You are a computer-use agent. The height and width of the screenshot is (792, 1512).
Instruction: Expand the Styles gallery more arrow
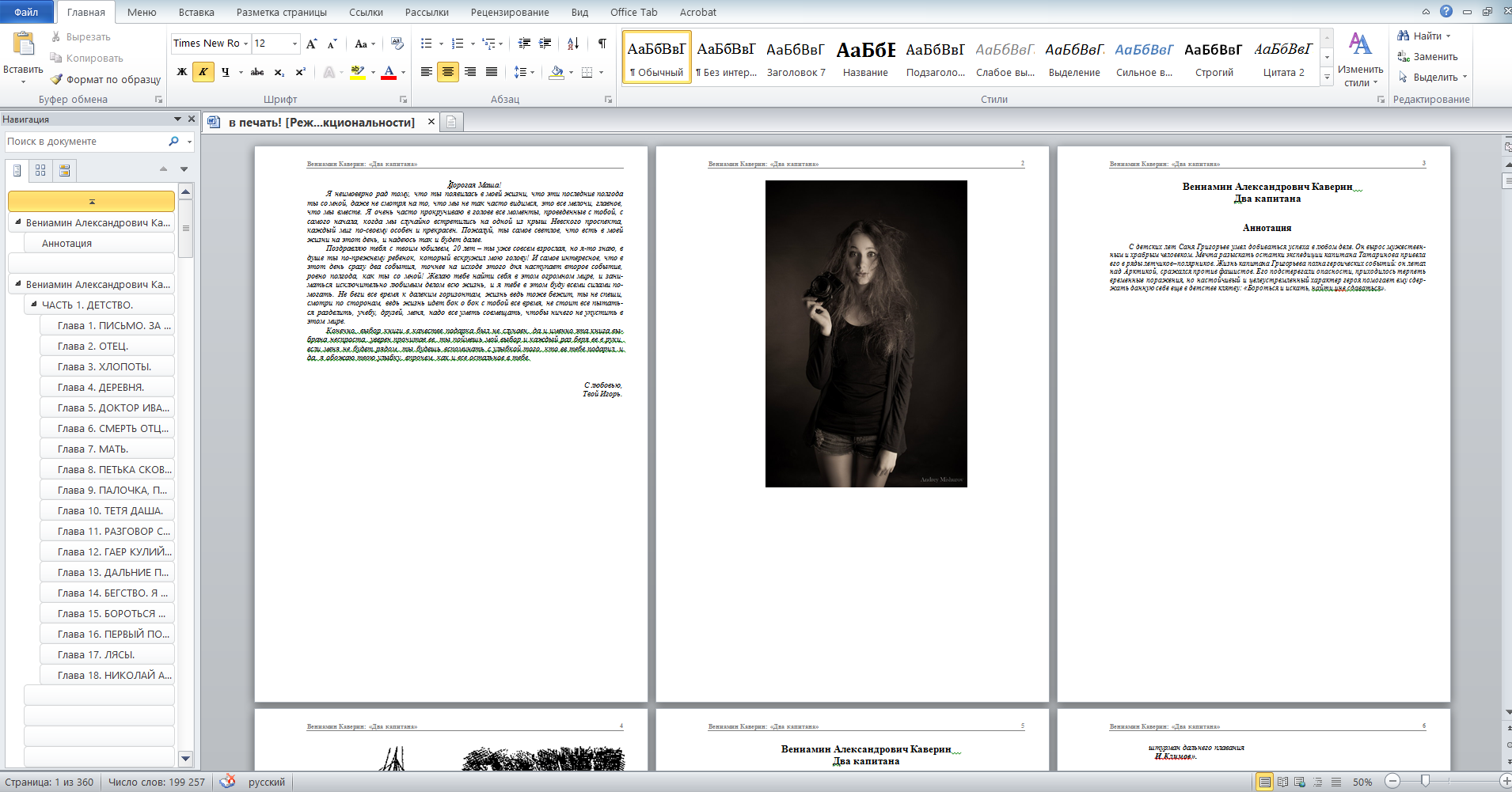tap(1328, 77)
